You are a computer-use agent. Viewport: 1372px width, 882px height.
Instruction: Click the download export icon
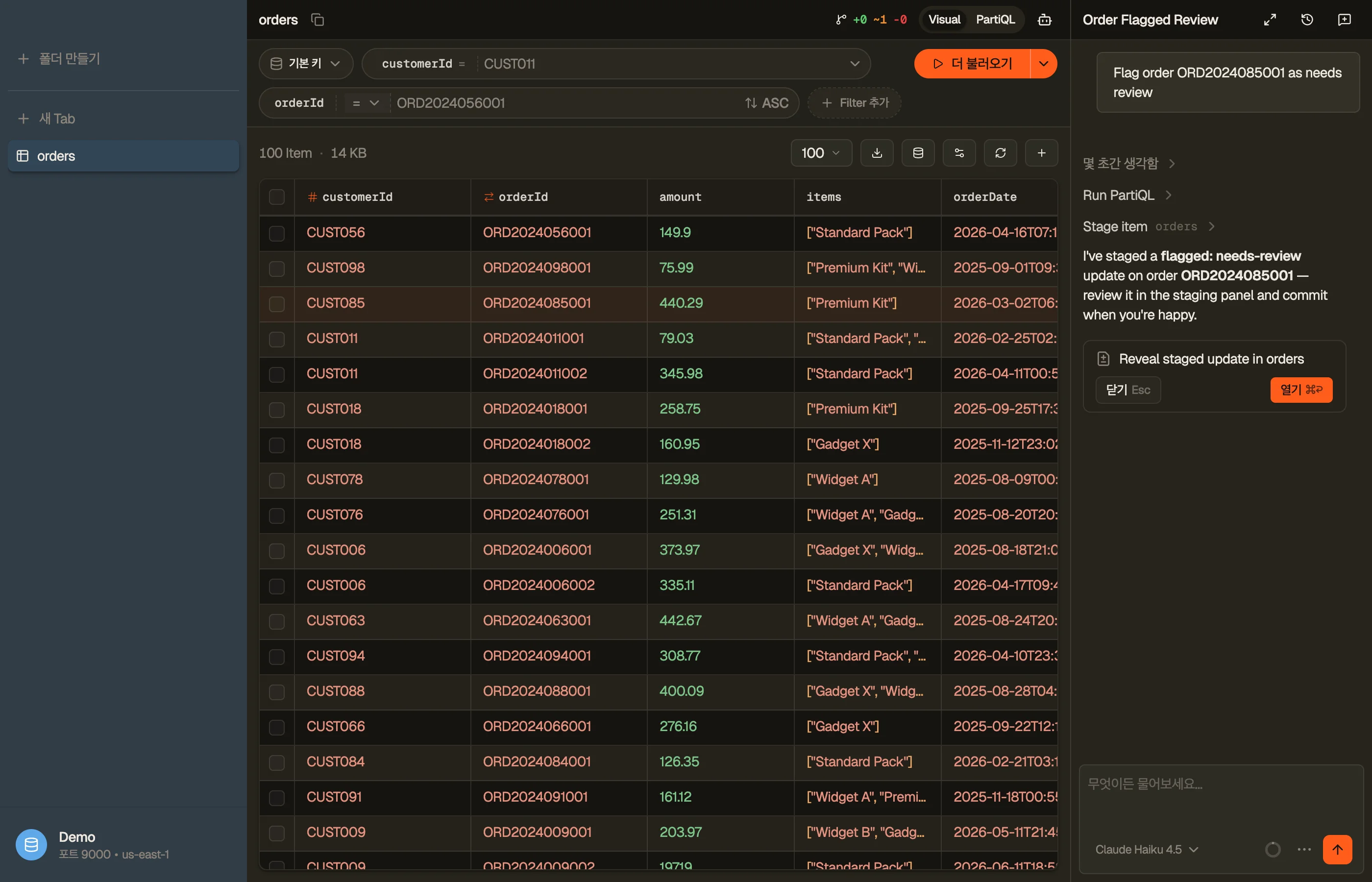(x=877, y=153)
